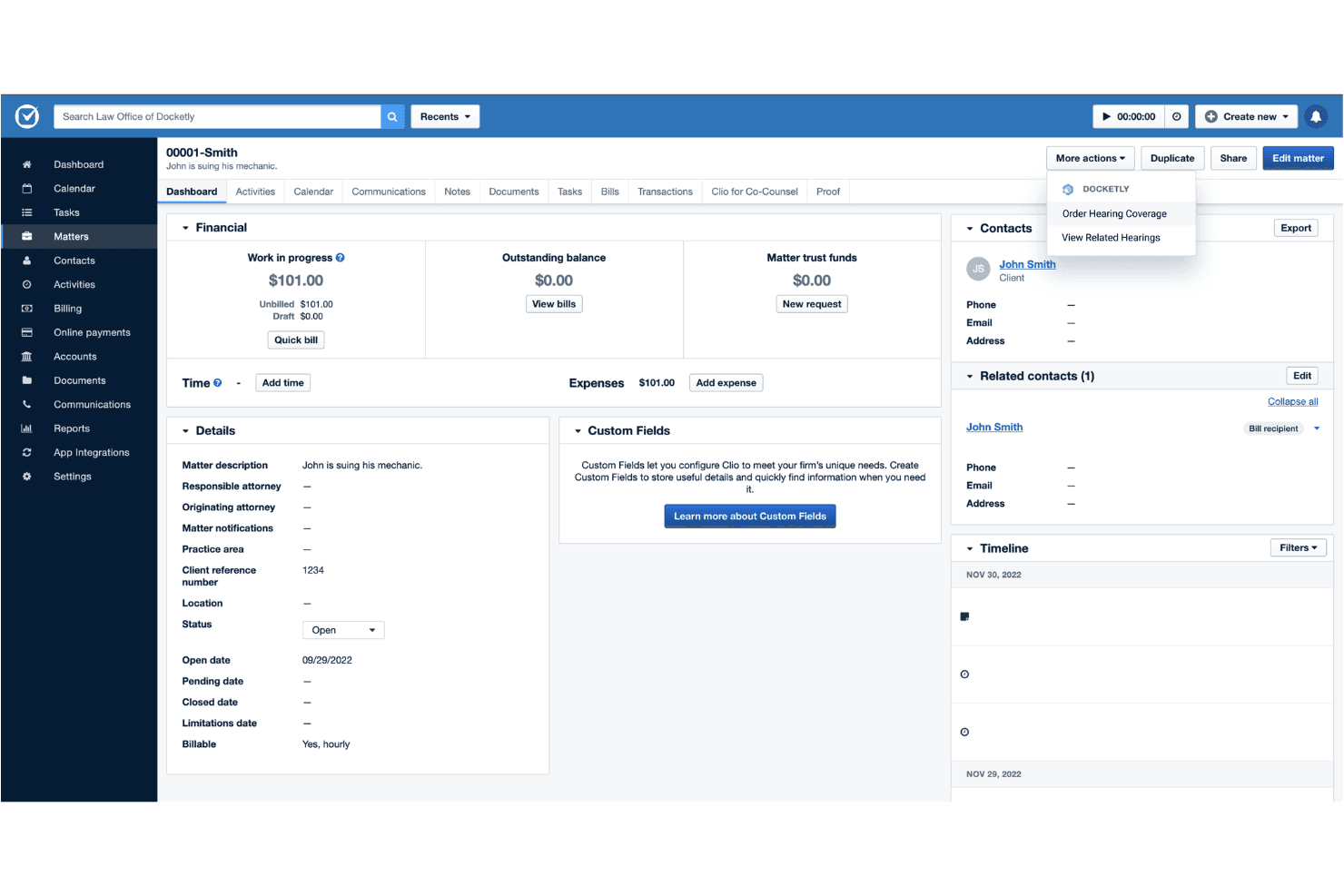Open the timer clock icon
The height and width of the screenshot is (896, 1344).
(1177, 116)
